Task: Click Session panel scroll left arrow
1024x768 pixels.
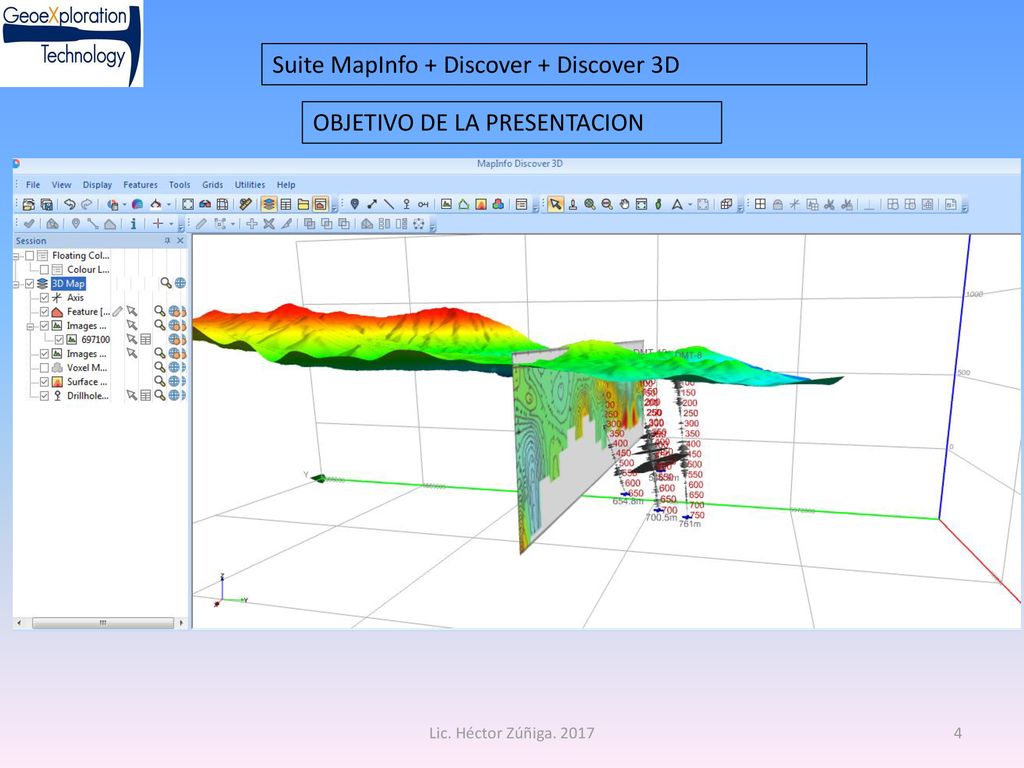Action: coord(19,622)
